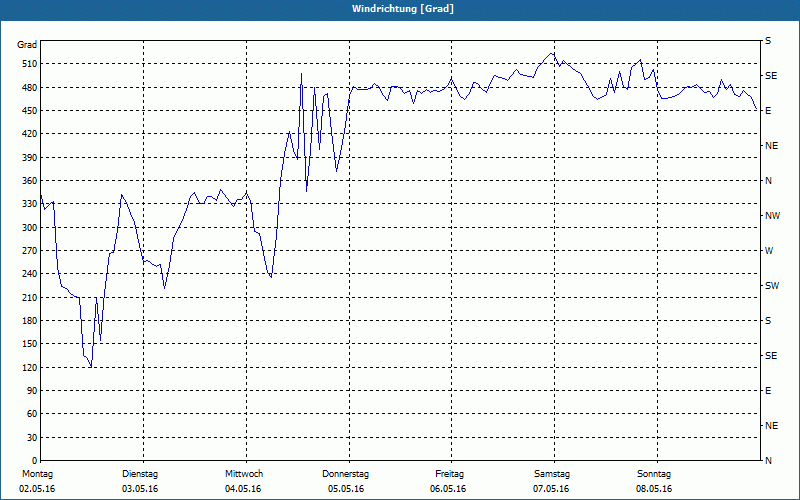Click the E compass label level with 450
The image size is (800, 500).
(x=768, y=111)
